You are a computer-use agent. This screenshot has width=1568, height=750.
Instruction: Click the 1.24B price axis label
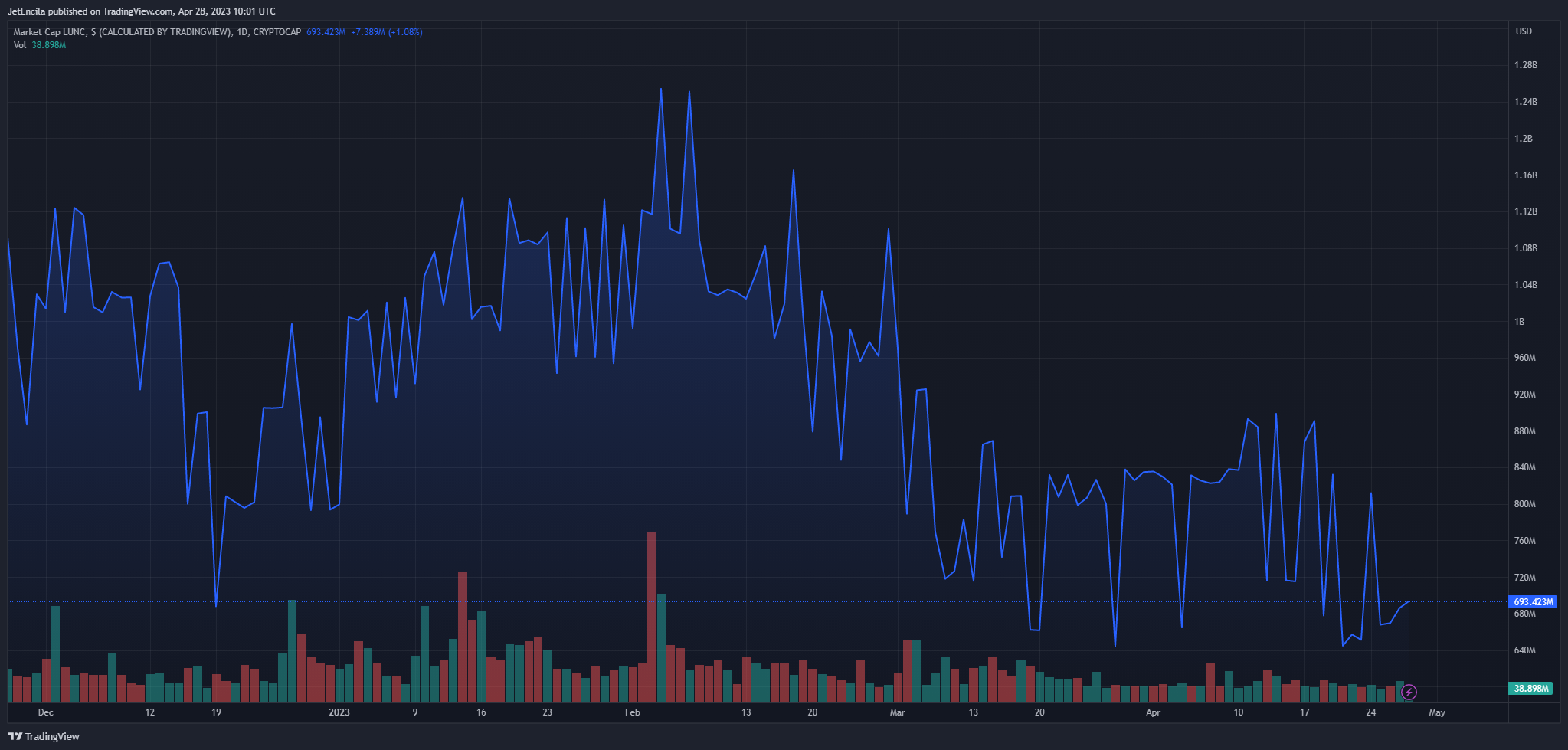(1526, 102)
